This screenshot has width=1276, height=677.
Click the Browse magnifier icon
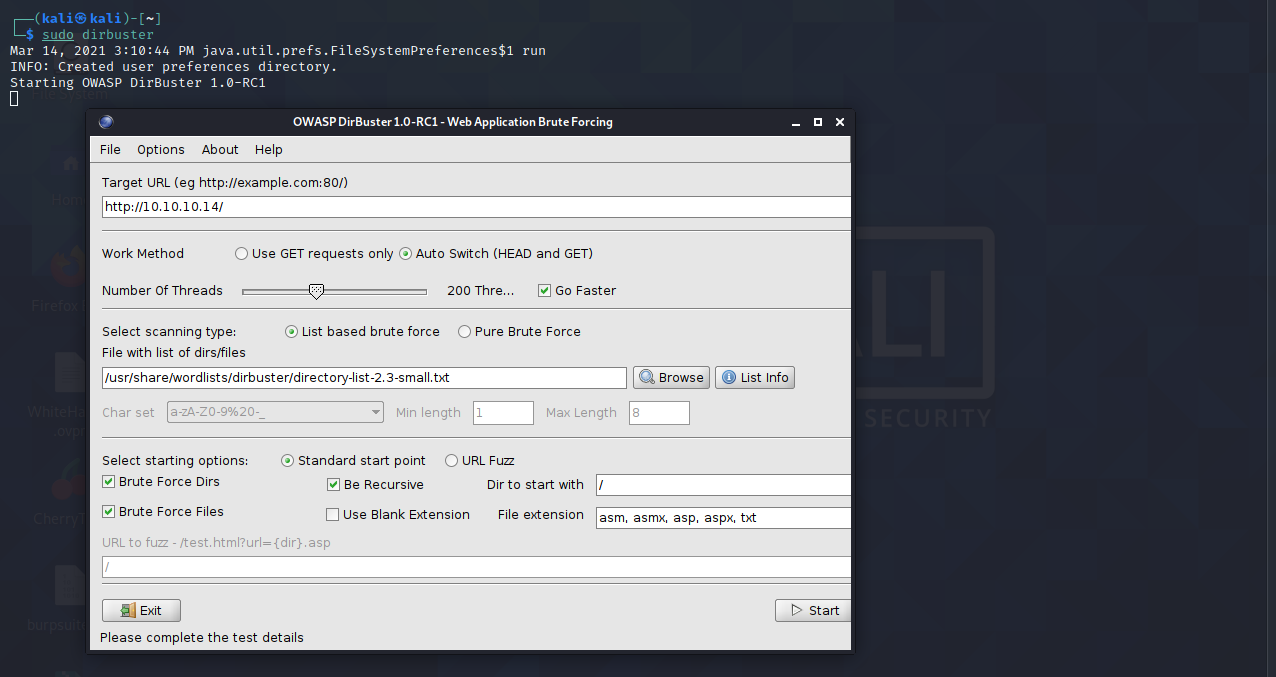pos(647,377)
